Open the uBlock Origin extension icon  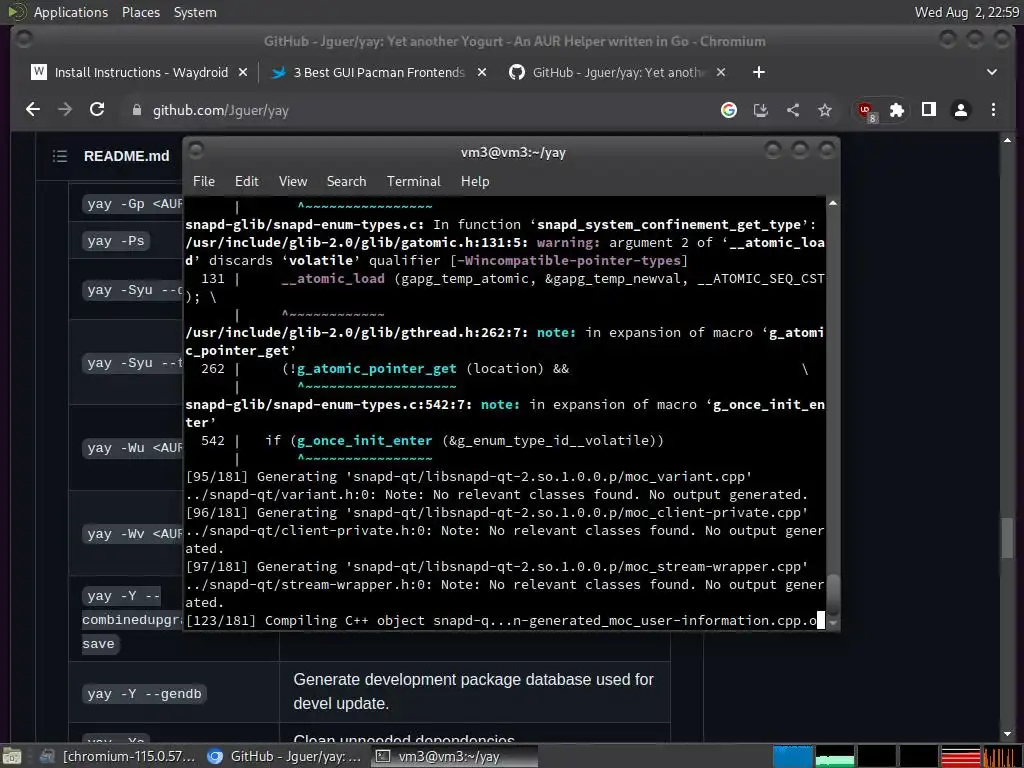point(866,111)
